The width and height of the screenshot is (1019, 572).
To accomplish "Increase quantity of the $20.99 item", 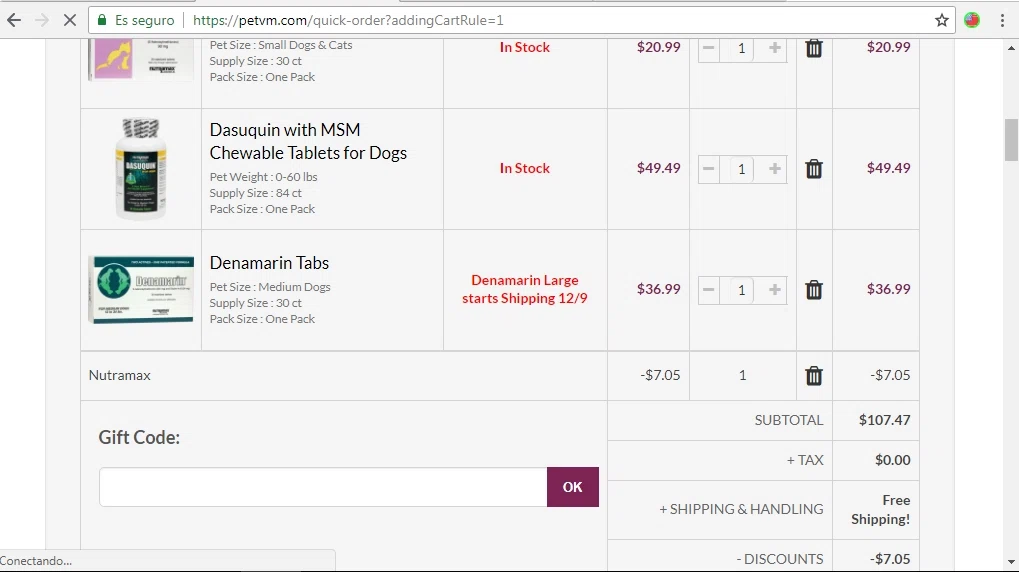I will [x=775, y=48].
